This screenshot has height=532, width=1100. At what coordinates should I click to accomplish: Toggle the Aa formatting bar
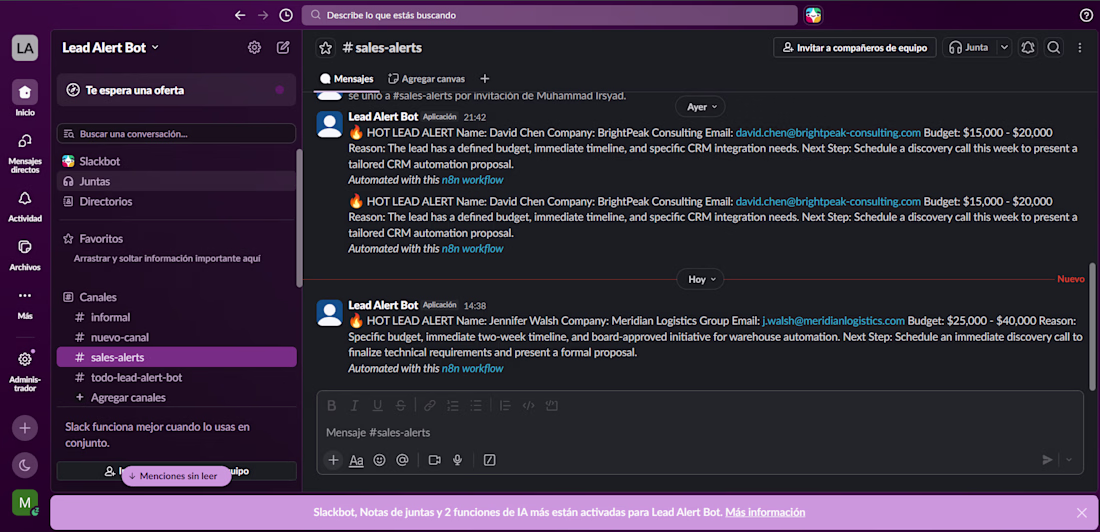click(356, 460)
